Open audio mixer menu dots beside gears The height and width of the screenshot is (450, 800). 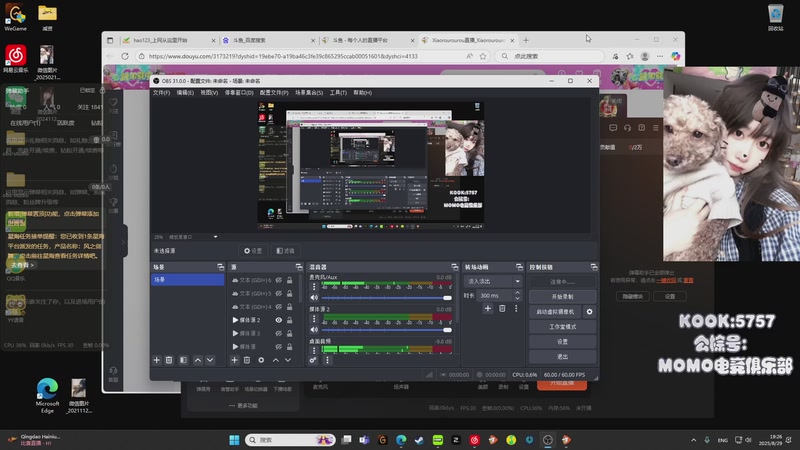[328, 360]
